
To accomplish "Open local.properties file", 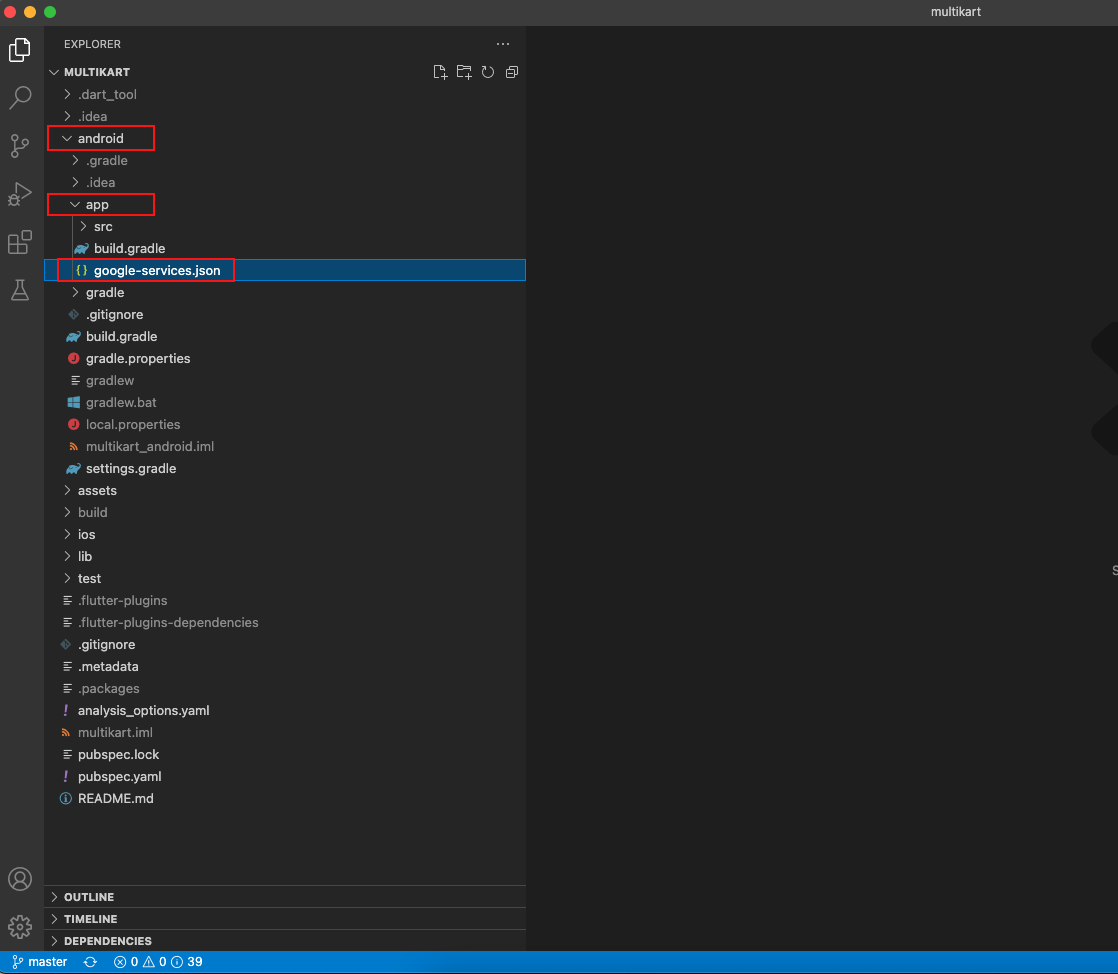I will (285, 424).
